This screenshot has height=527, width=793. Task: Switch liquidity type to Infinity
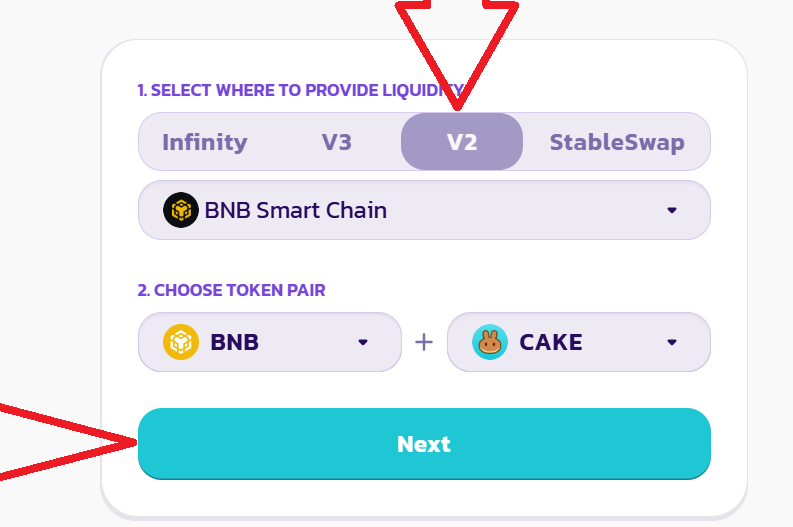click(205, 142)
